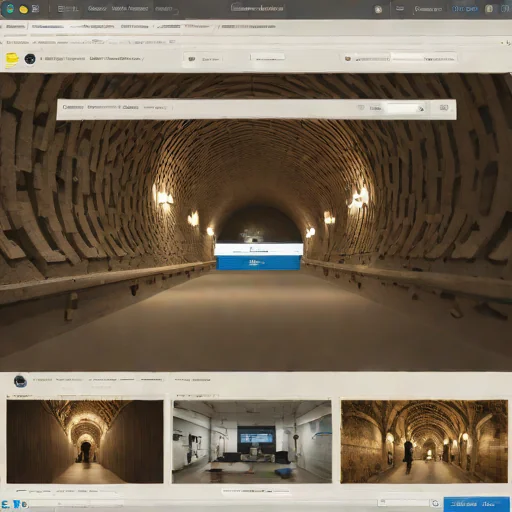Open the third menu label in dark top bar

coord(164,9)
